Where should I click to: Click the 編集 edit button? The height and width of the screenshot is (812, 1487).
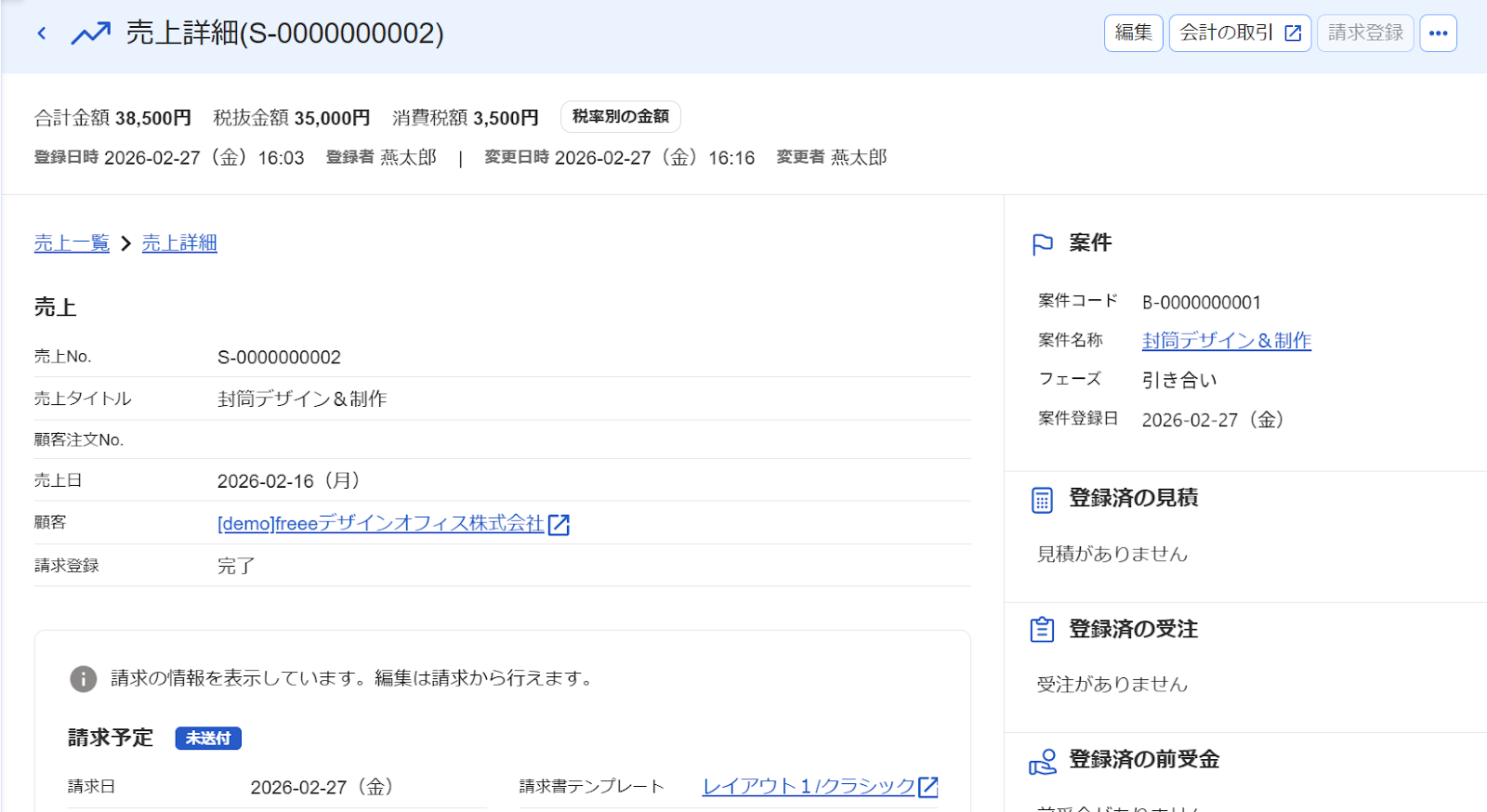point(1133,33)
